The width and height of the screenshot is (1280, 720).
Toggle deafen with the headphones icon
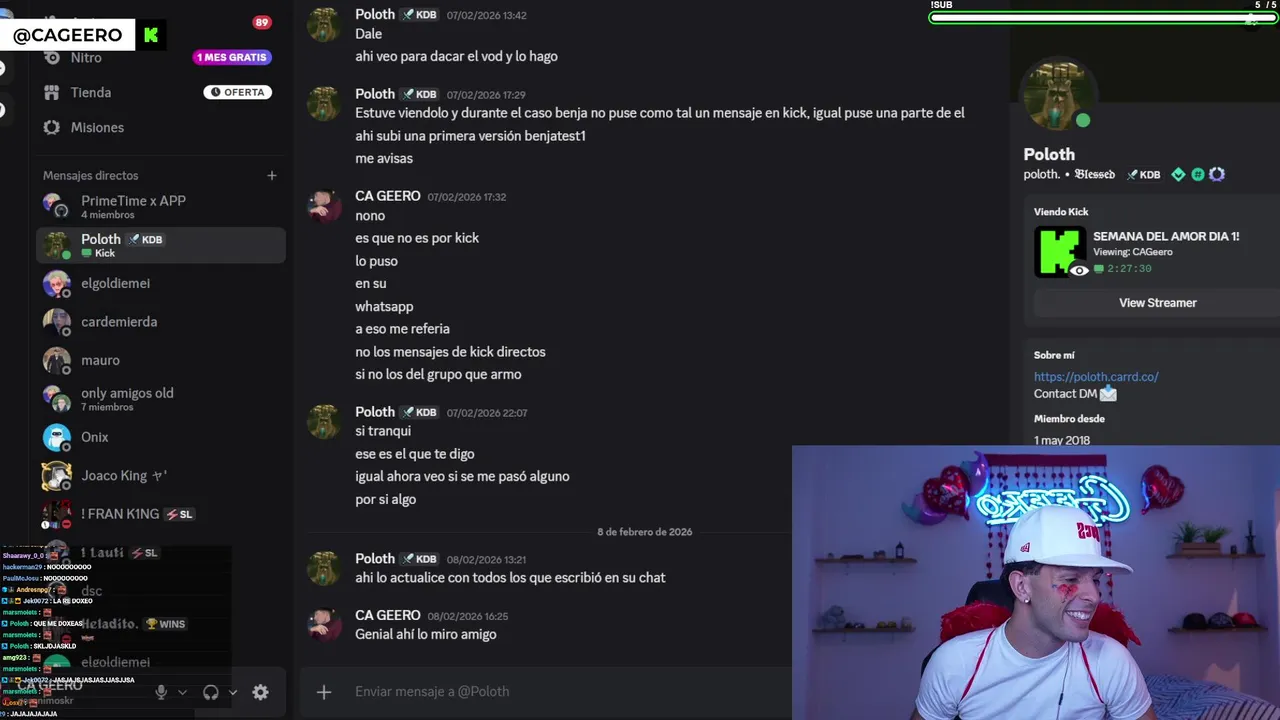point(211,692)
